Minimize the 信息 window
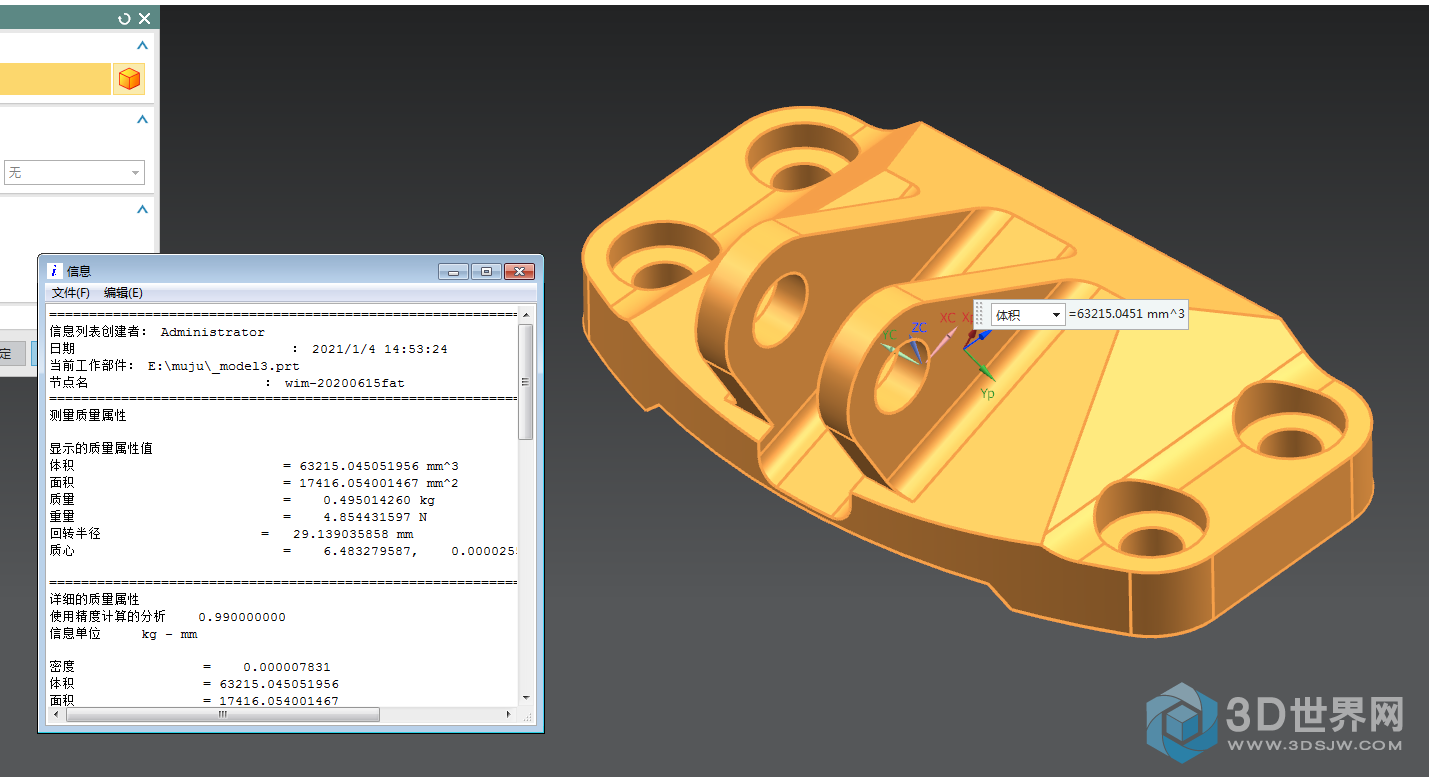Image resolution: width=1429 pixels, height=777 pixels. [453, 271]
